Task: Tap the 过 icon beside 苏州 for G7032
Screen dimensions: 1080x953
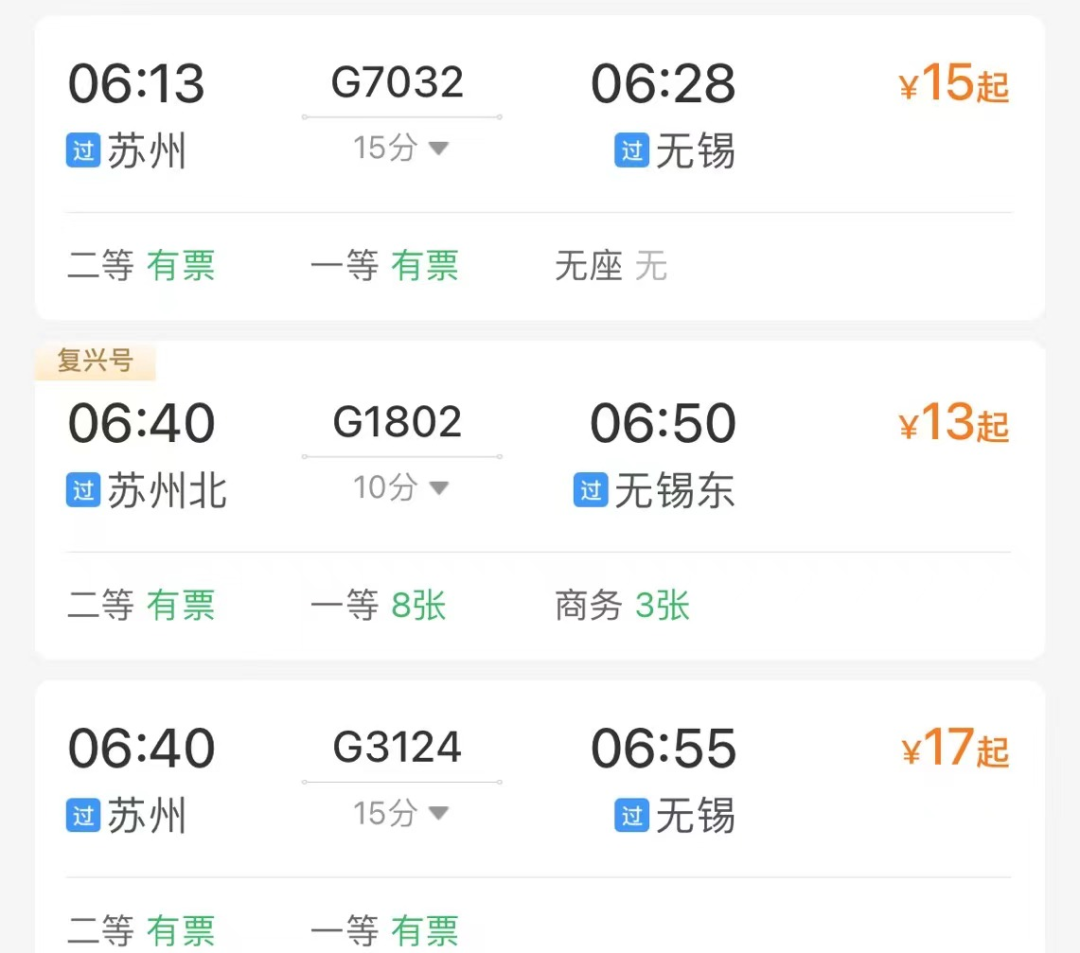Action: tap(84, 152)
